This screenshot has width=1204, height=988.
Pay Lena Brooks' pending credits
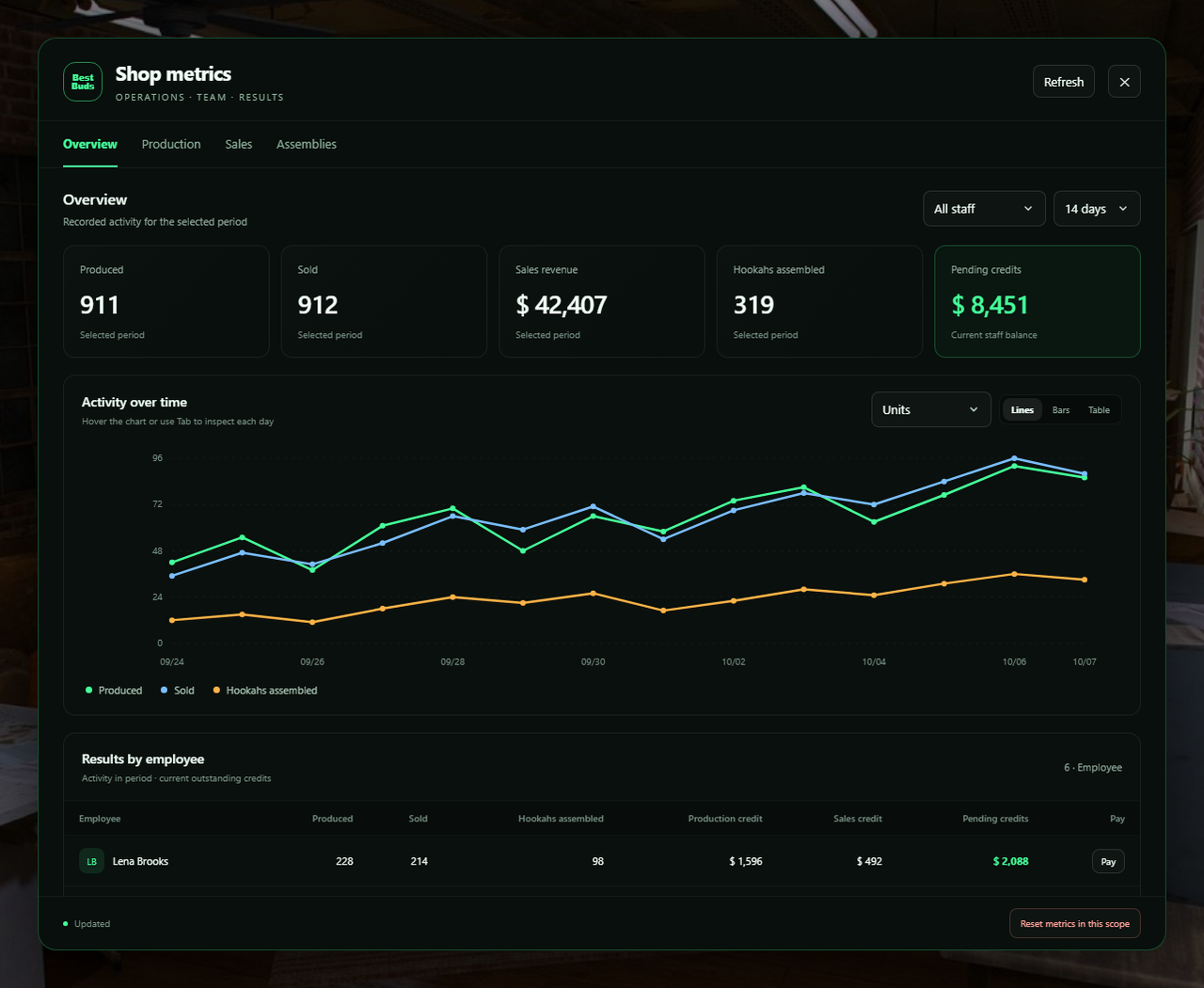click(x=1108, y=861)
